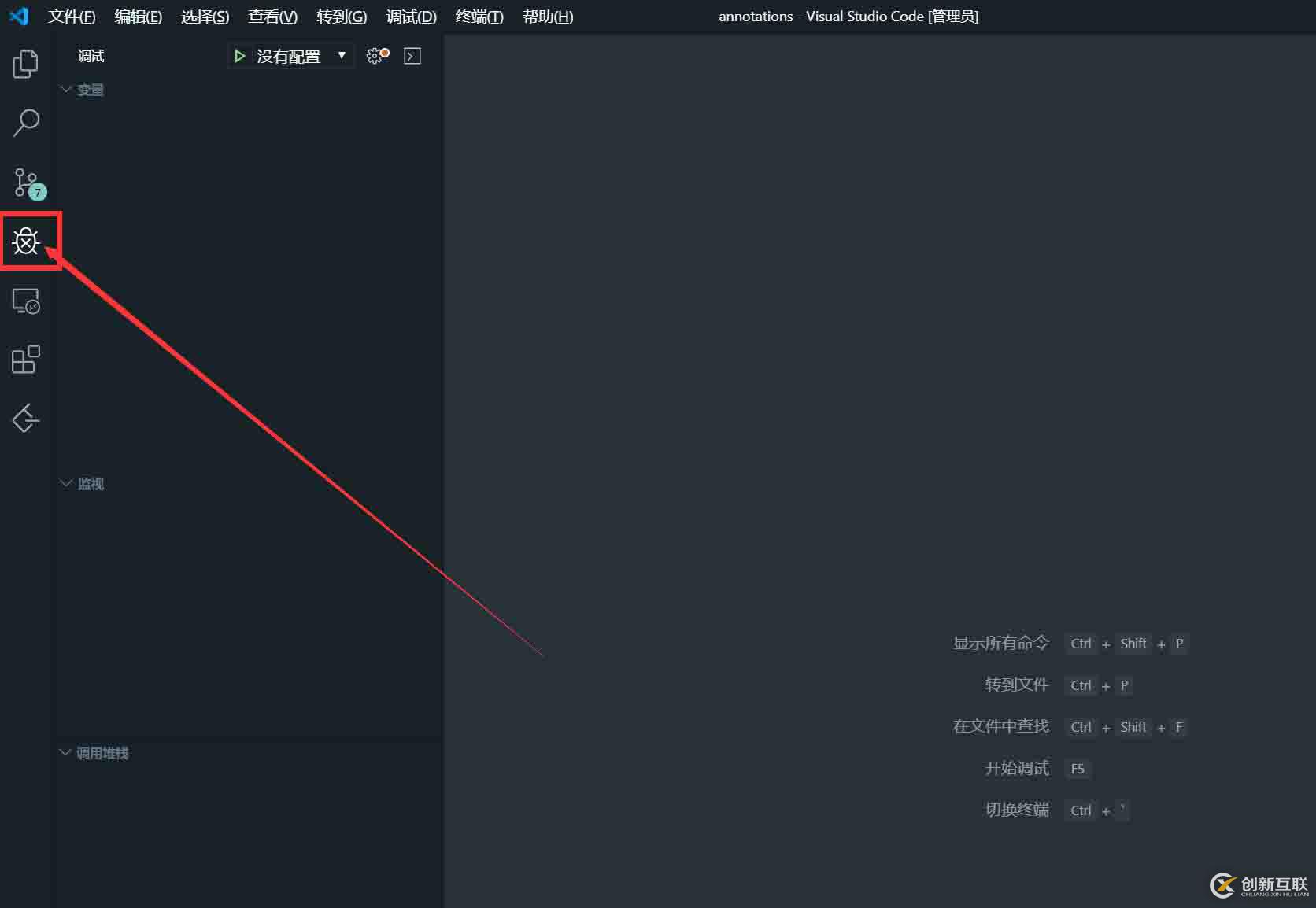Start debugging with the green play button
The width and height of the screenshot is (1316, 908).
(x=239, y=55)
